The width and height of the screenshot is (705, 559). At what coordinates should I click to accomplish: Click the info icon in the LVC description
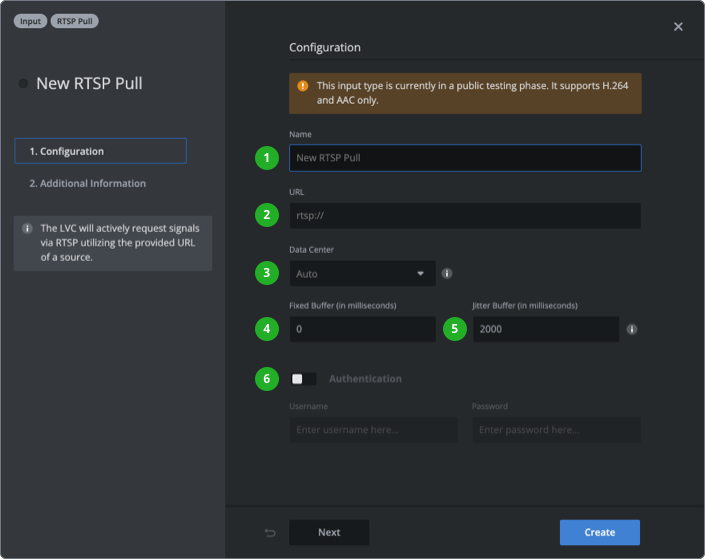click(x=27, y=228)
